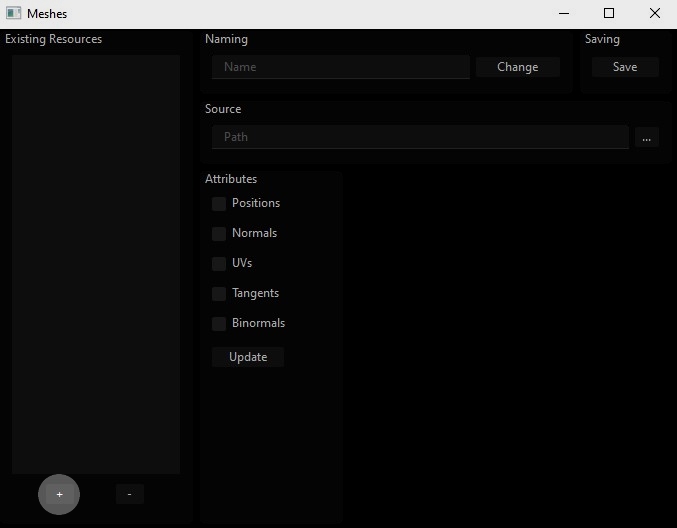Check the UVs attribute box
This screenshot has width=677, height=528.
[x=219, y=263]
